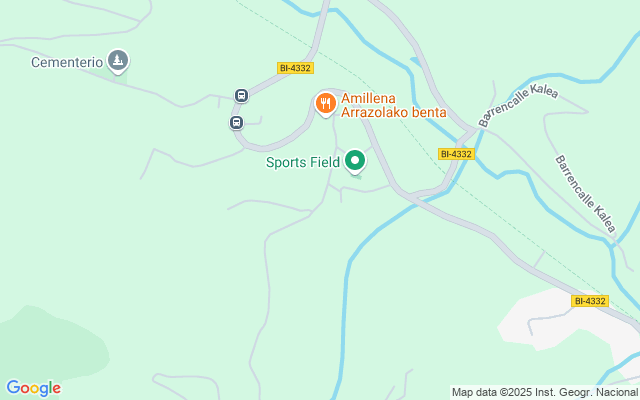Select the orange restaurant fork-and-knife pin
The height and width of the screenshot is (400, 640).
coord(325,104)
